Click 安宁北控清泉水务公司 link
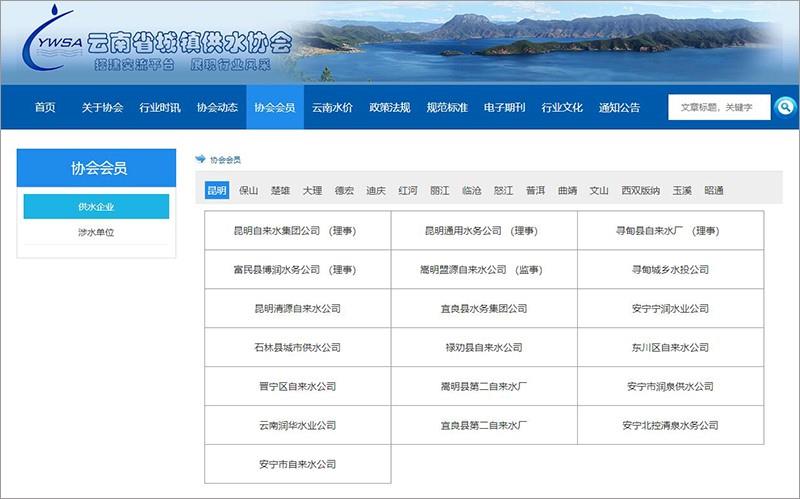 [670, 425]
